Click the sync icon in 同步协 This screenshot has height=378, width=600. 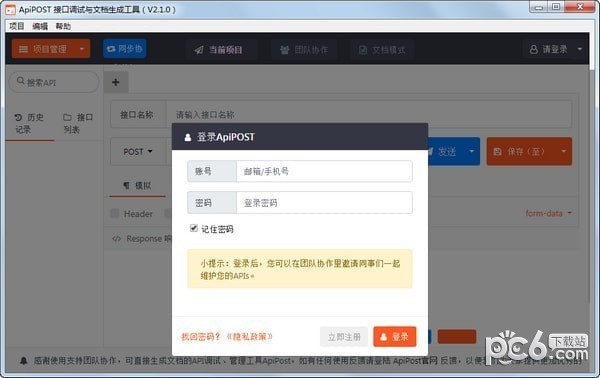coord(111,49)
